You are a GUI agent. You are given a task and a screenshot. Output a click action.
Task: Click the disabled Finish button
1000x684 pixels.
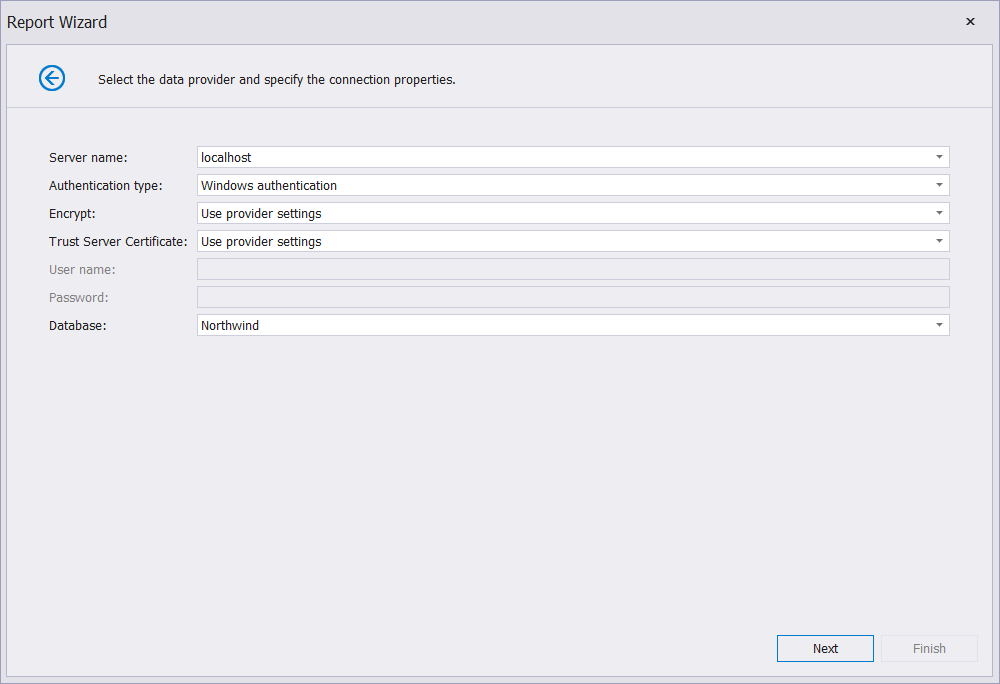(x=929, y=648)
